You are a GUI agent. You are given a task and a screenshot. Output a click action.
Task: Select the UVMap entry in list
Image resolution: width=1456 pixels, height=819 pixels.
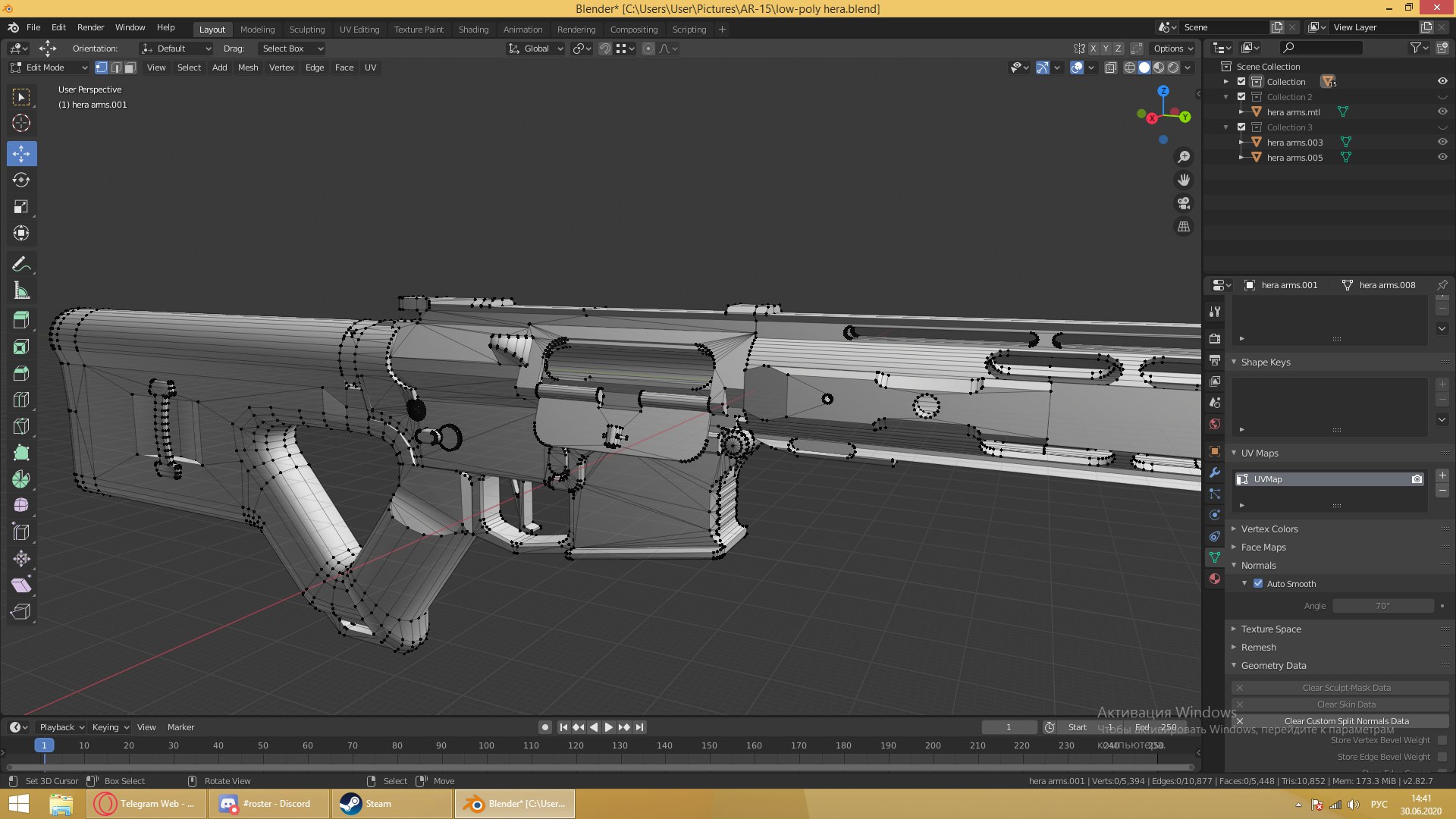click(1330, 479)
